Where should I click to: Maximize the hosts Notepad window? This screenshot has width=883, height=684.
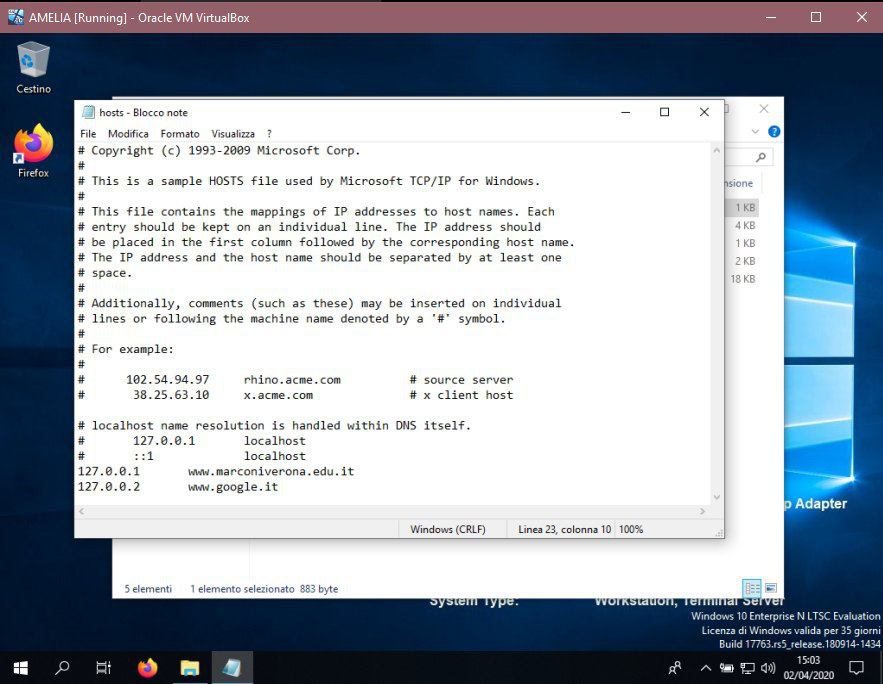point(665,112)
